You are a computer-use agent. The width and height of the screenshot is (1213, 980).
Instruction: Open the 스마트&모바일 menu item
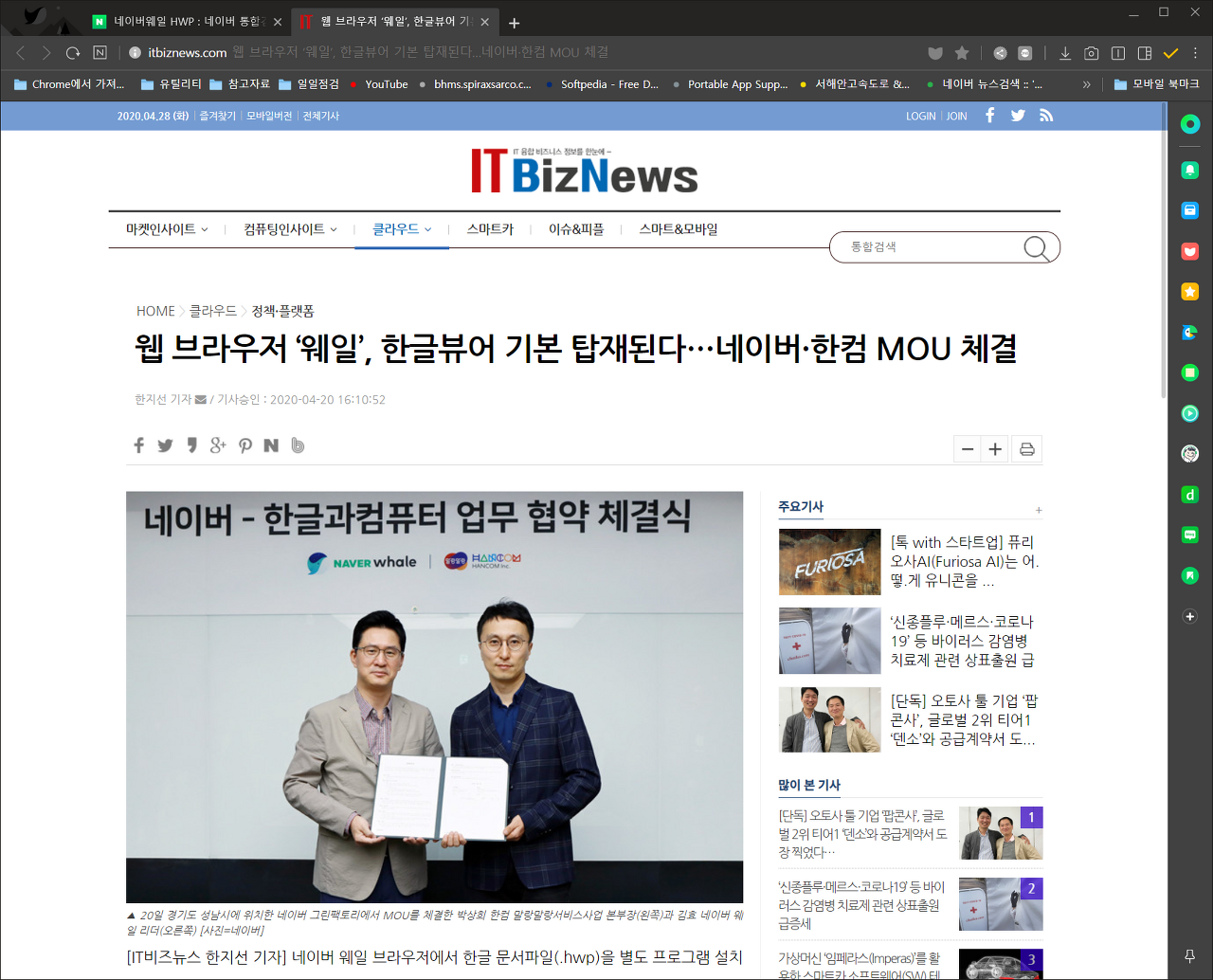pyautogui.click(x=679, y=229)
